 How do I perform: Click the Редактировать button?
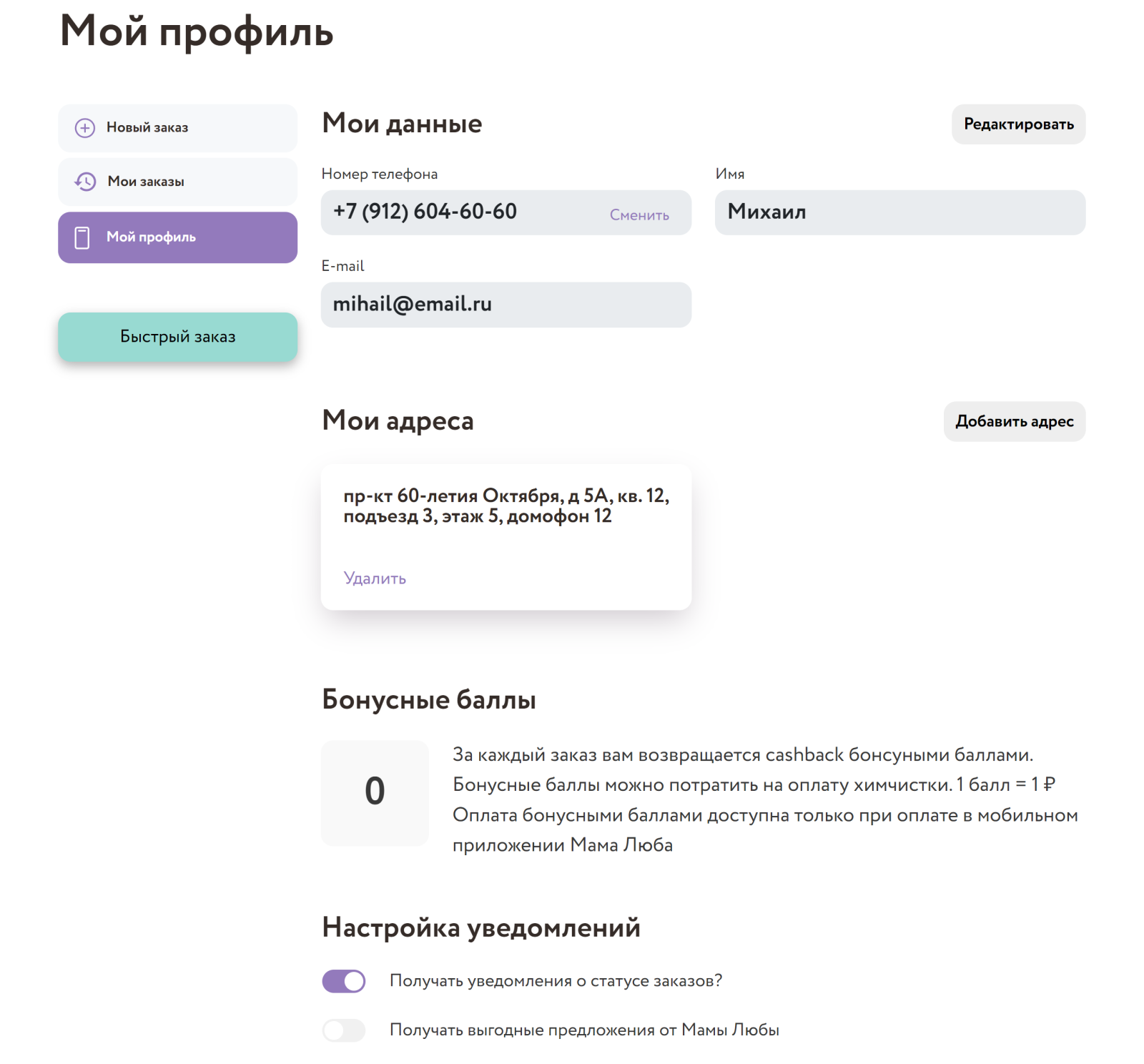[1018, 124]
